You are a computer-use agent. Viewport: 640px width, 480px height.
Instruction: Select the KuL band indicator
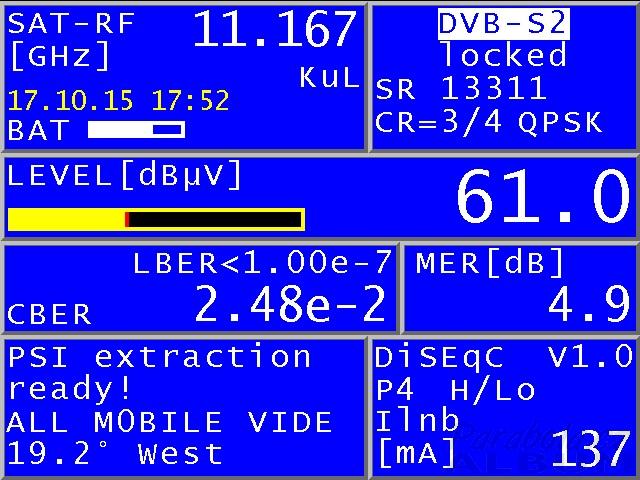[329, 78]
